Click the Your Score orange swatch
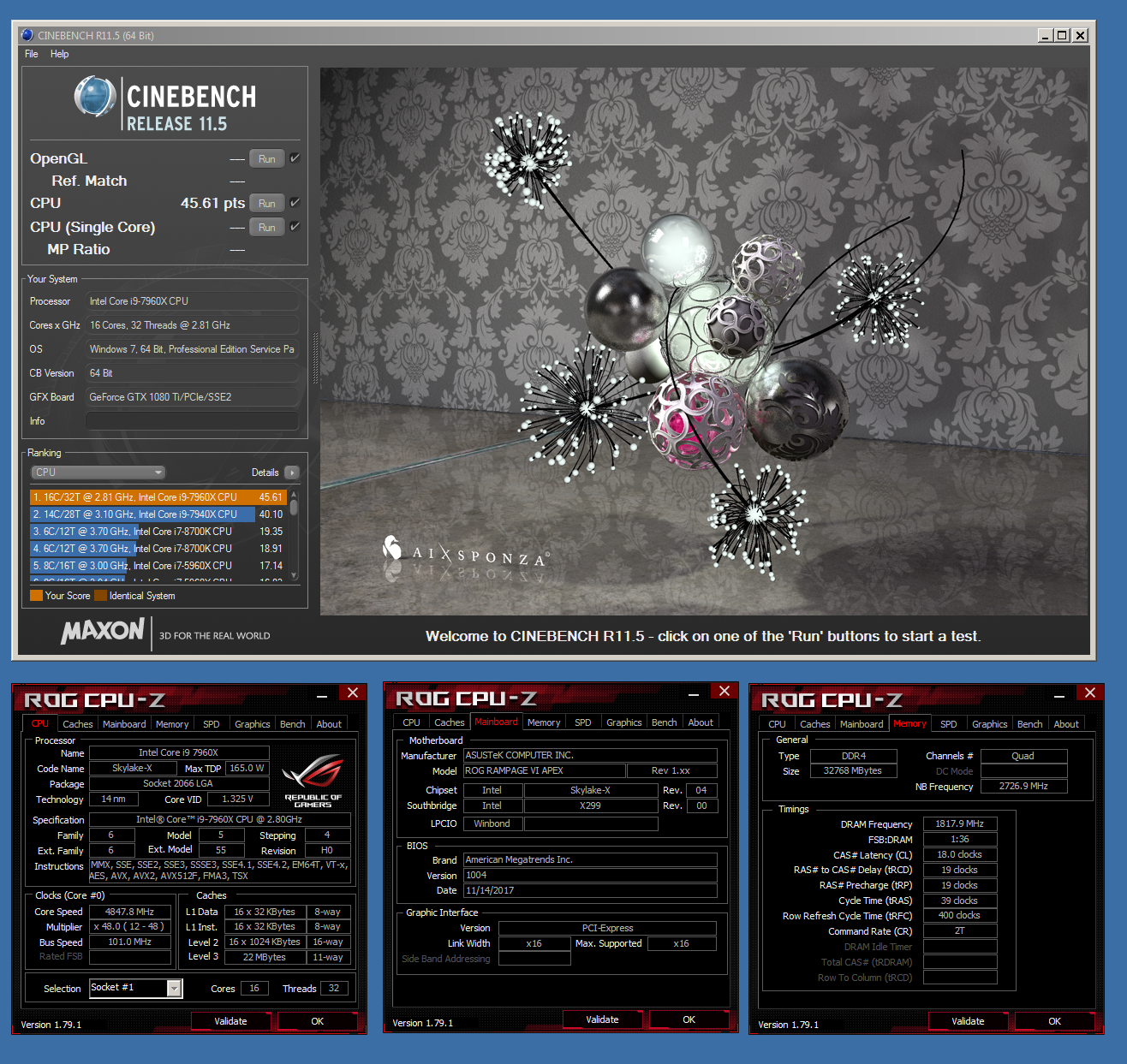 point(36,596)
